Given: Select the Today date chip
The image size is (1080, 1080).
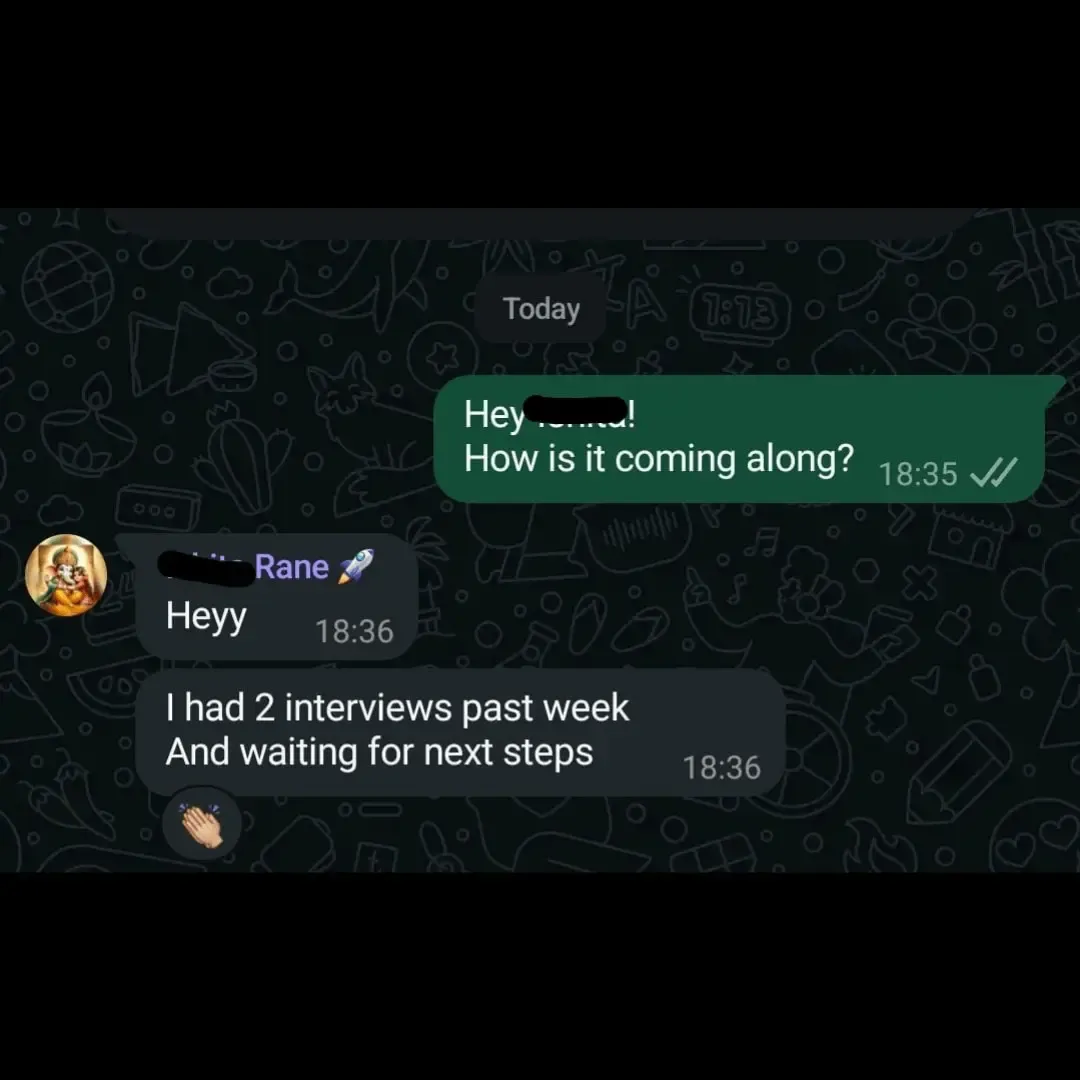Looking at the screenshot, I should [x=541, y=309].
